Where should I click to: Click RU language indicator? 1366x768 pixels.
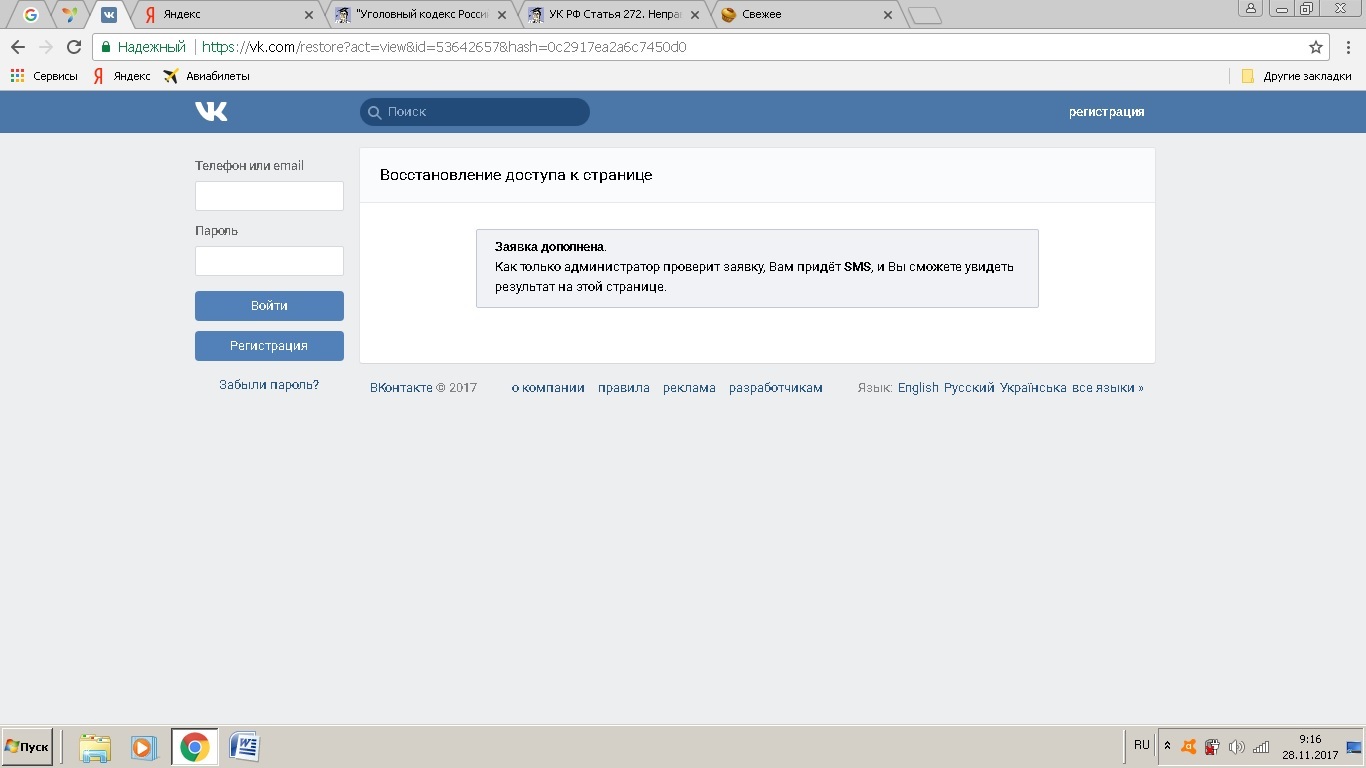[x=1142, y=745]
